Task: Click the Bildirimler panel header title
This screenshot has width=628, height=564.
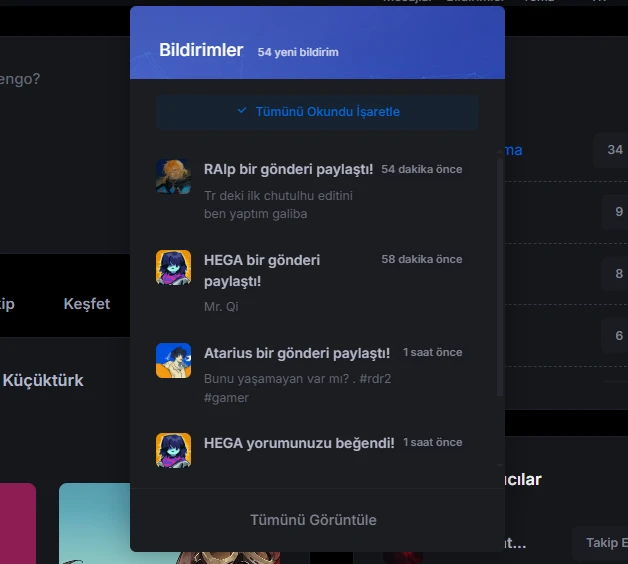Action: click(201, 50)
